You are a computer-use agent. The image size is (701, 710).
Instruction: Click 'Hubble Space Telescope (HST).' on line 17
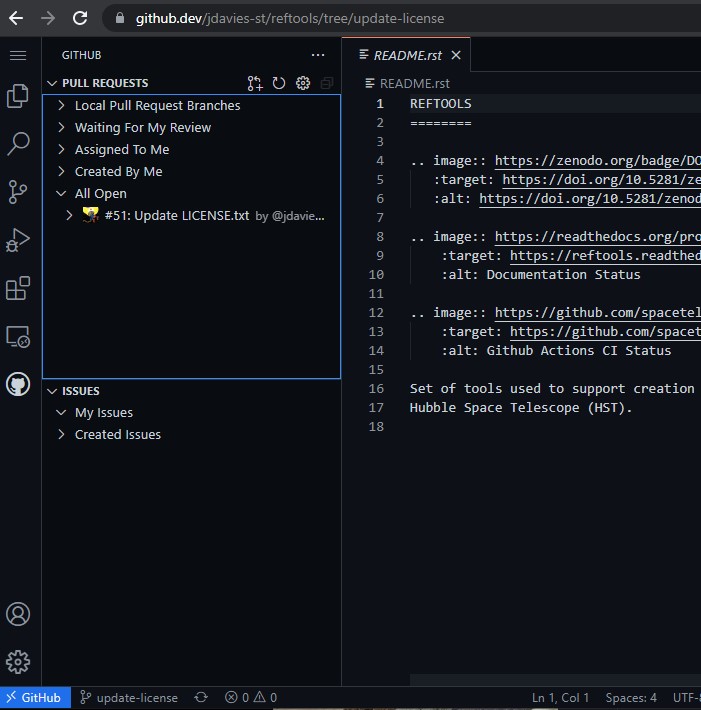point(521,408)
